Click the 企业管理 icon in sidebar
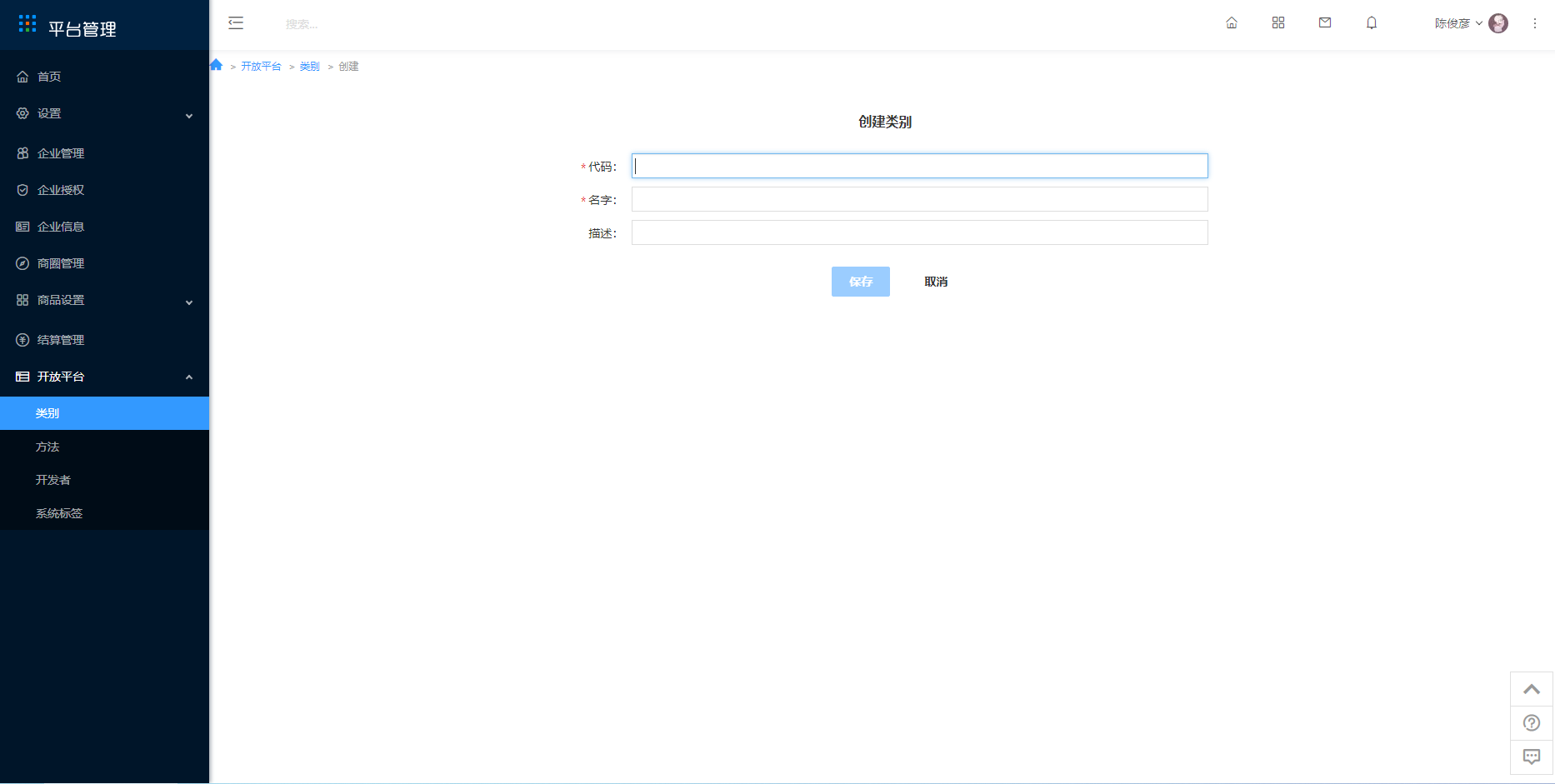 tap(22, 153)
